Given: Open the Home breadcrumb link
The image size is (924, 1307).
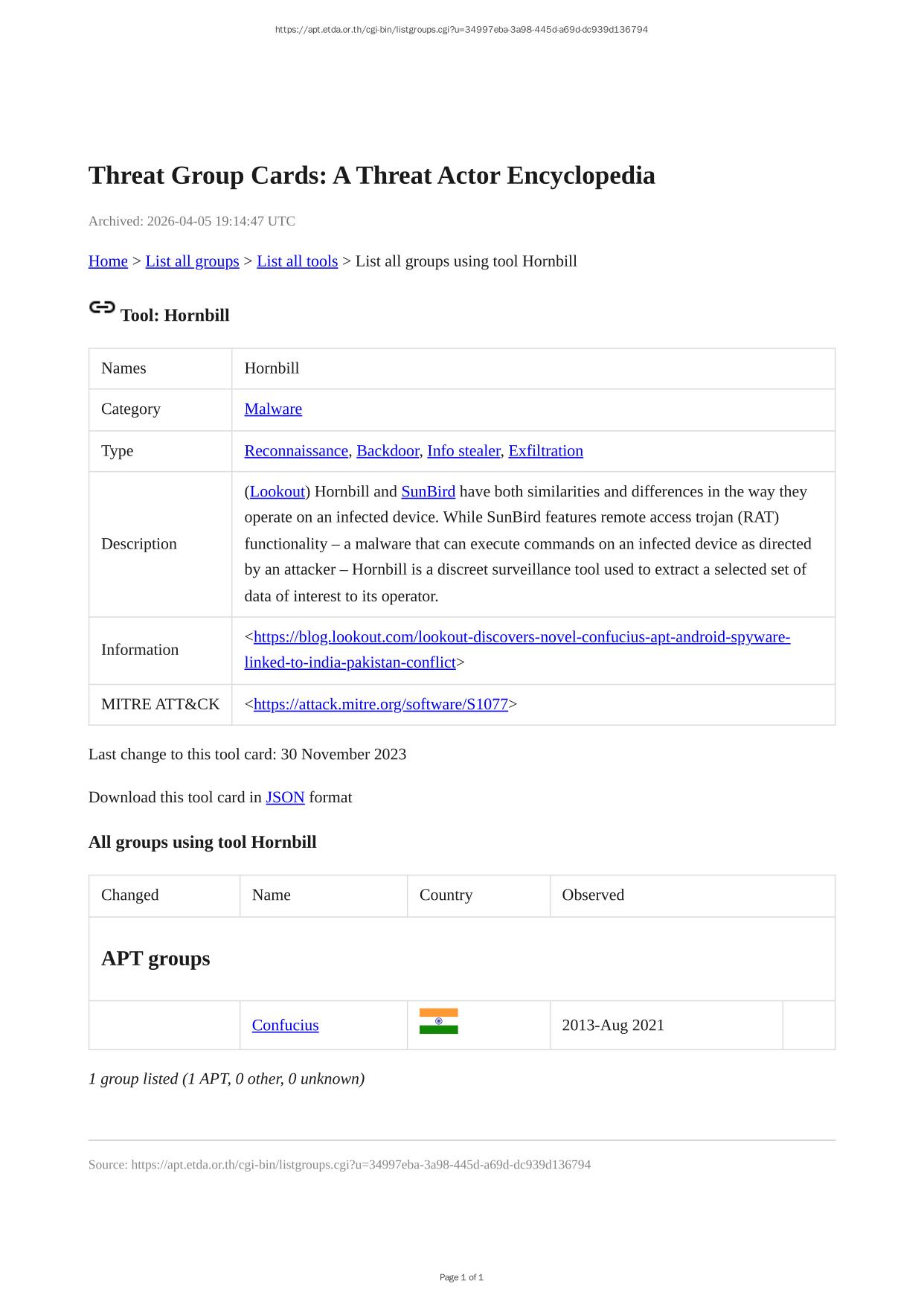Looking at the screenshot, I should [x=108, y=261].
